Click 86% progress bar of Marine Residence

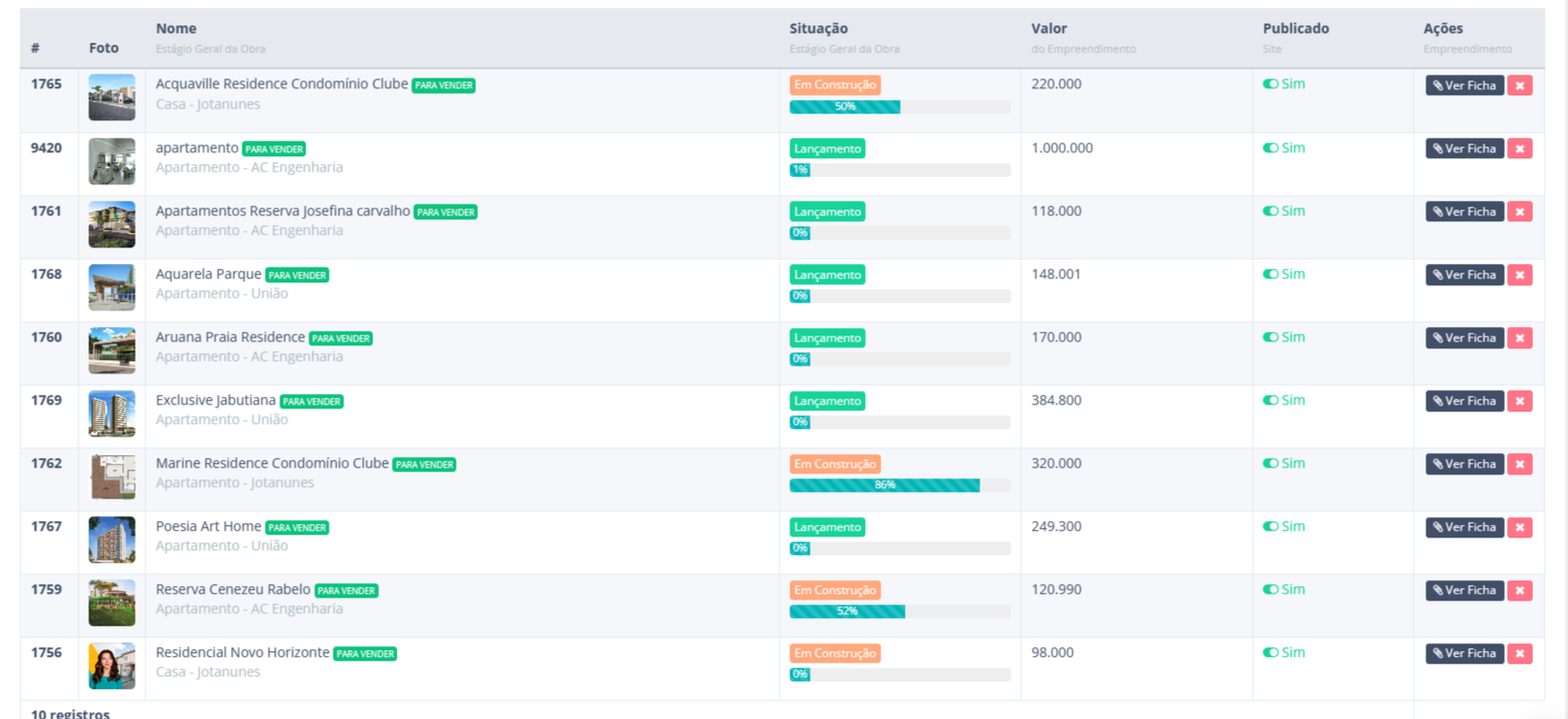pos(884,485)
